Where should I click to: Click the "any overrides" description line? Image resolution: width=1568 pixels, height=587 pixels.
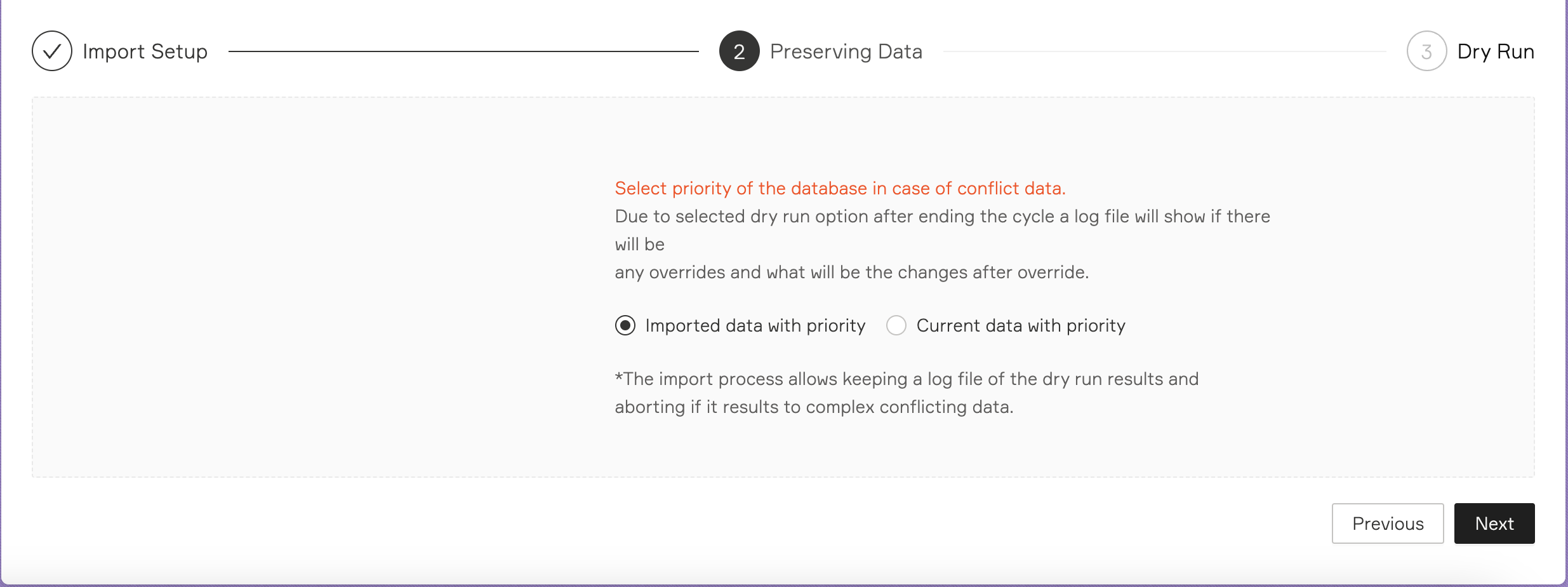coord(851,272)
